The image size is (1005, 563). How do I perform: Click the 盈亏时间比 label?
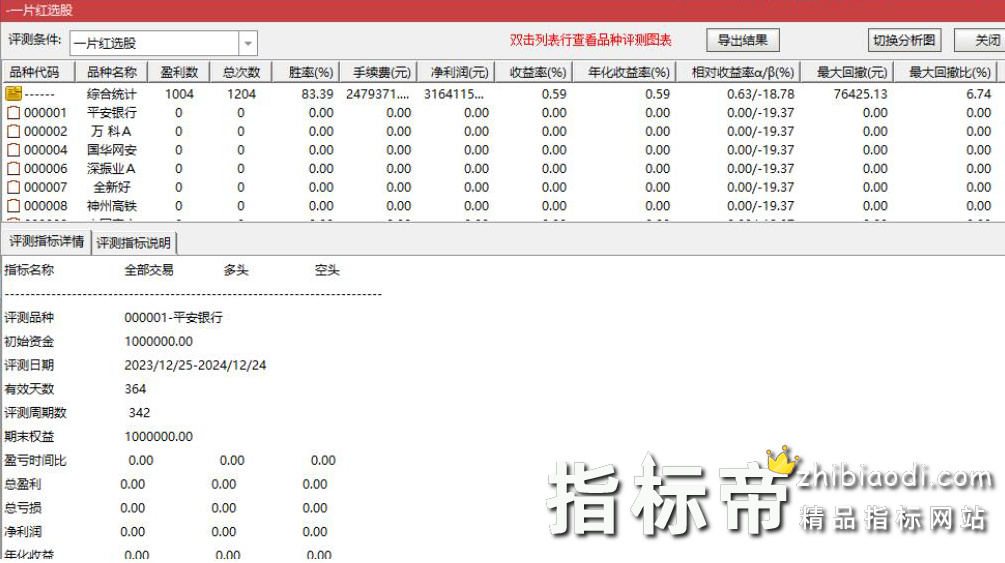pos(35,460)
